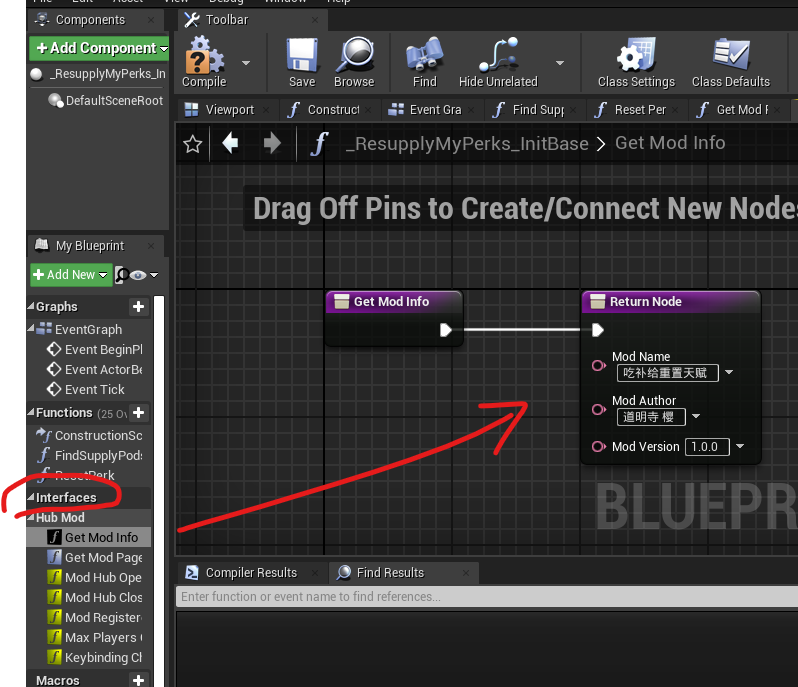Edit the Mod Name text field

[x=667, y=373]
